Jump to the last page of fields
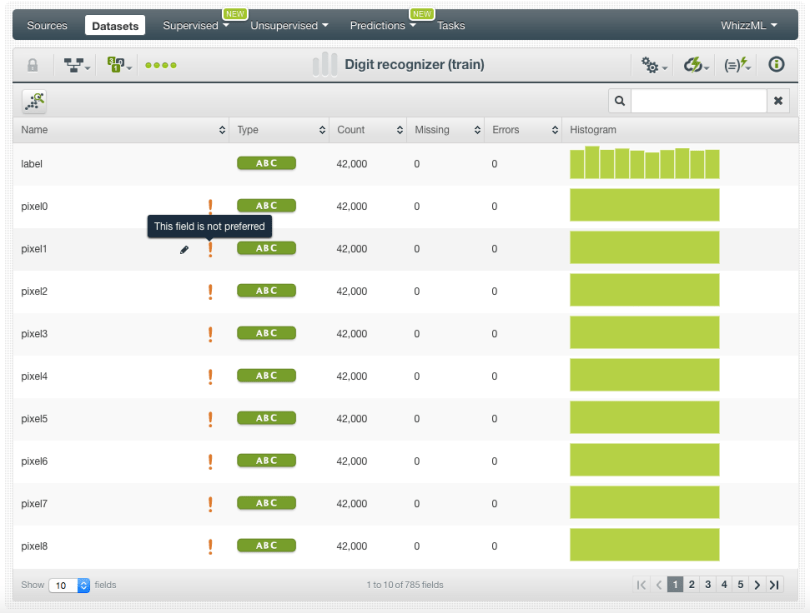810x613 pixels. pos(773,585)
